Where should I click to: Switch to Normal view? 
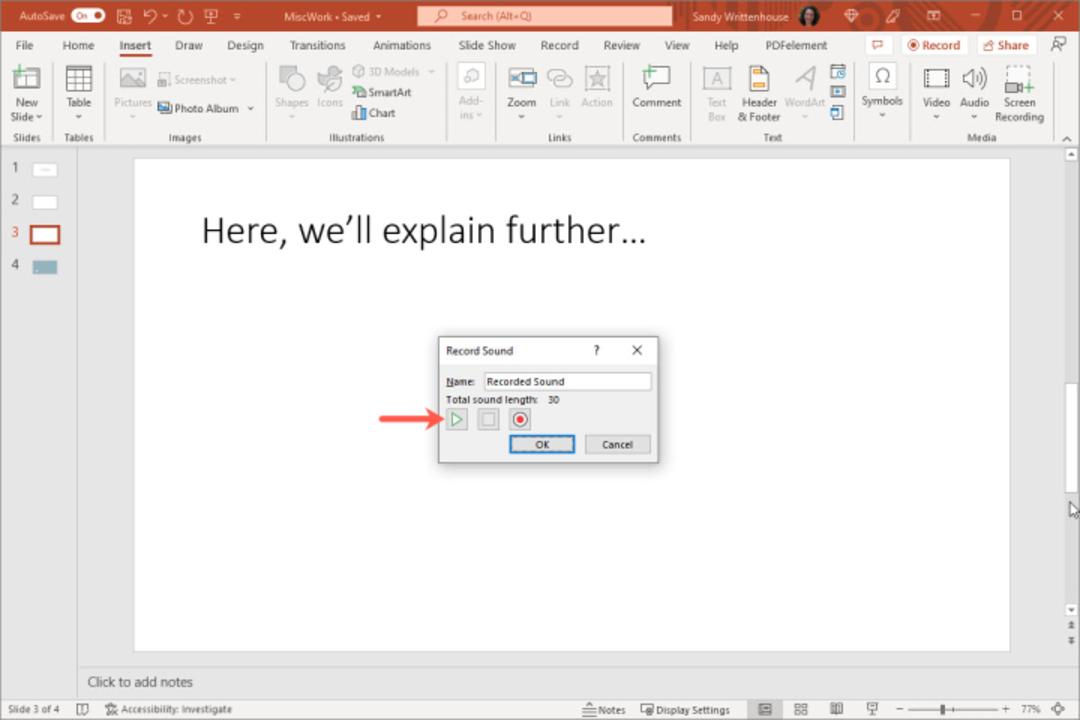[x=765, y=709]
